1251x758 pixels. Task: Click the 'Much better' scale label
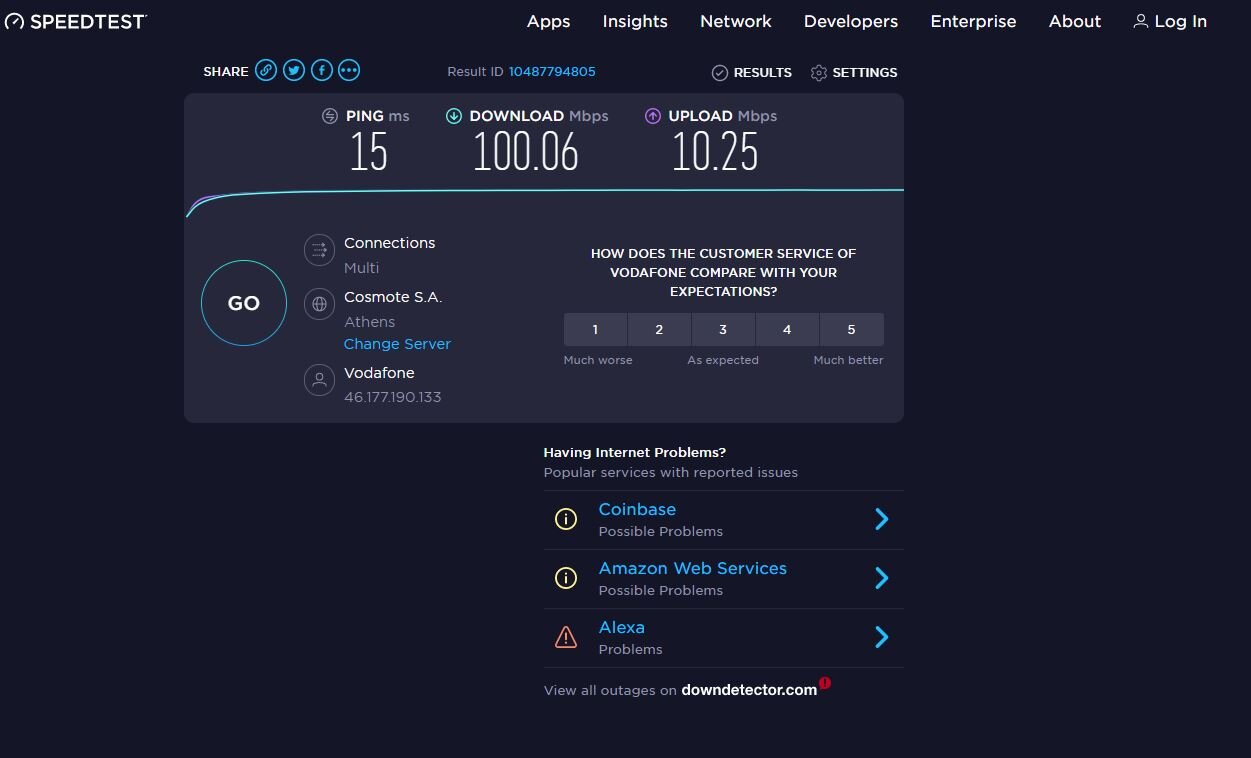tap(848, 360)
